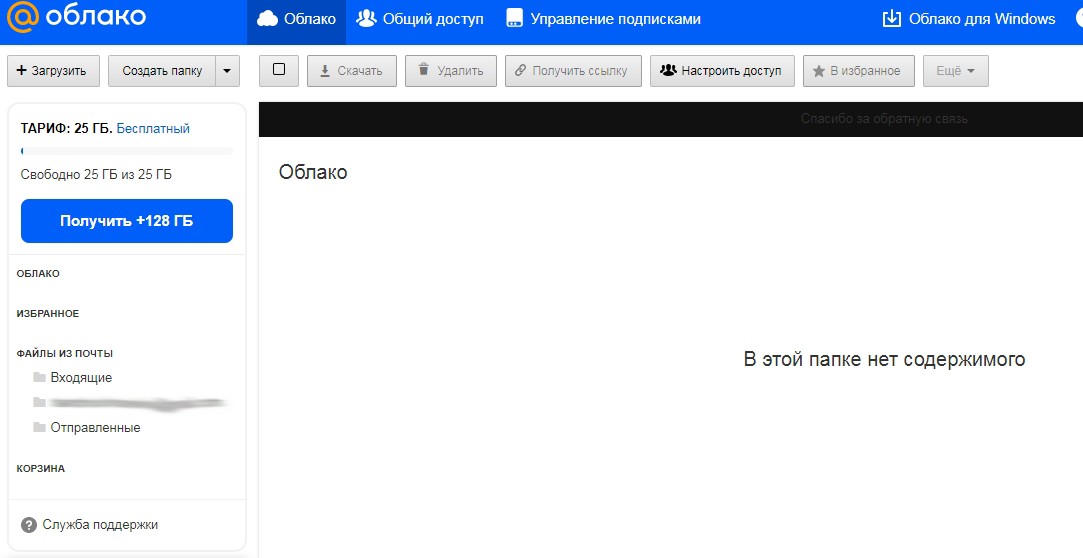Click the Получить +128 ГБ button
Screen dimensions: 1083x558
[127, 221]
